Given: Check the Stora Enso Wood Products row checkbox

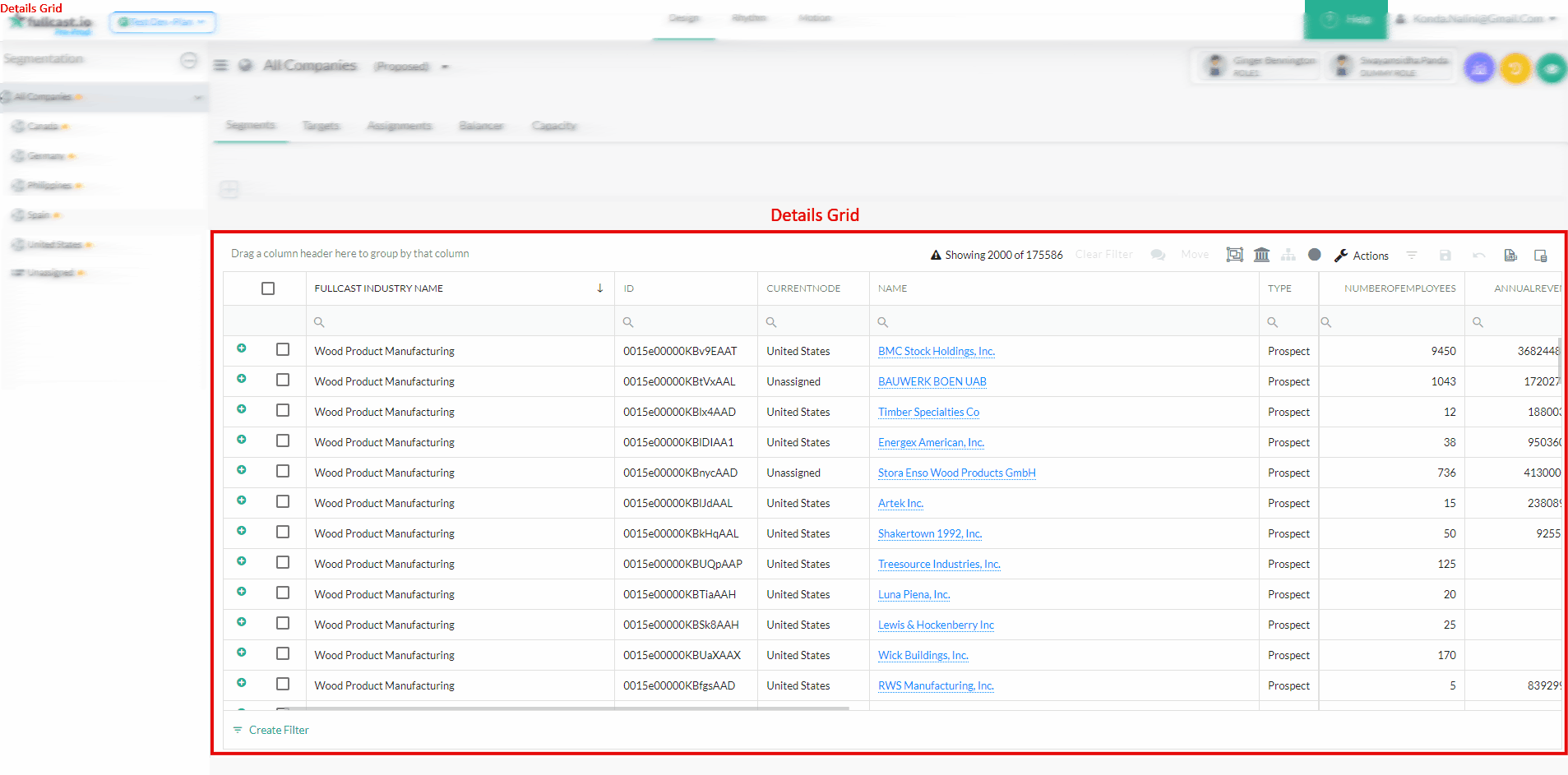Looking at the screenshot, I should click(x=283, y=471).
